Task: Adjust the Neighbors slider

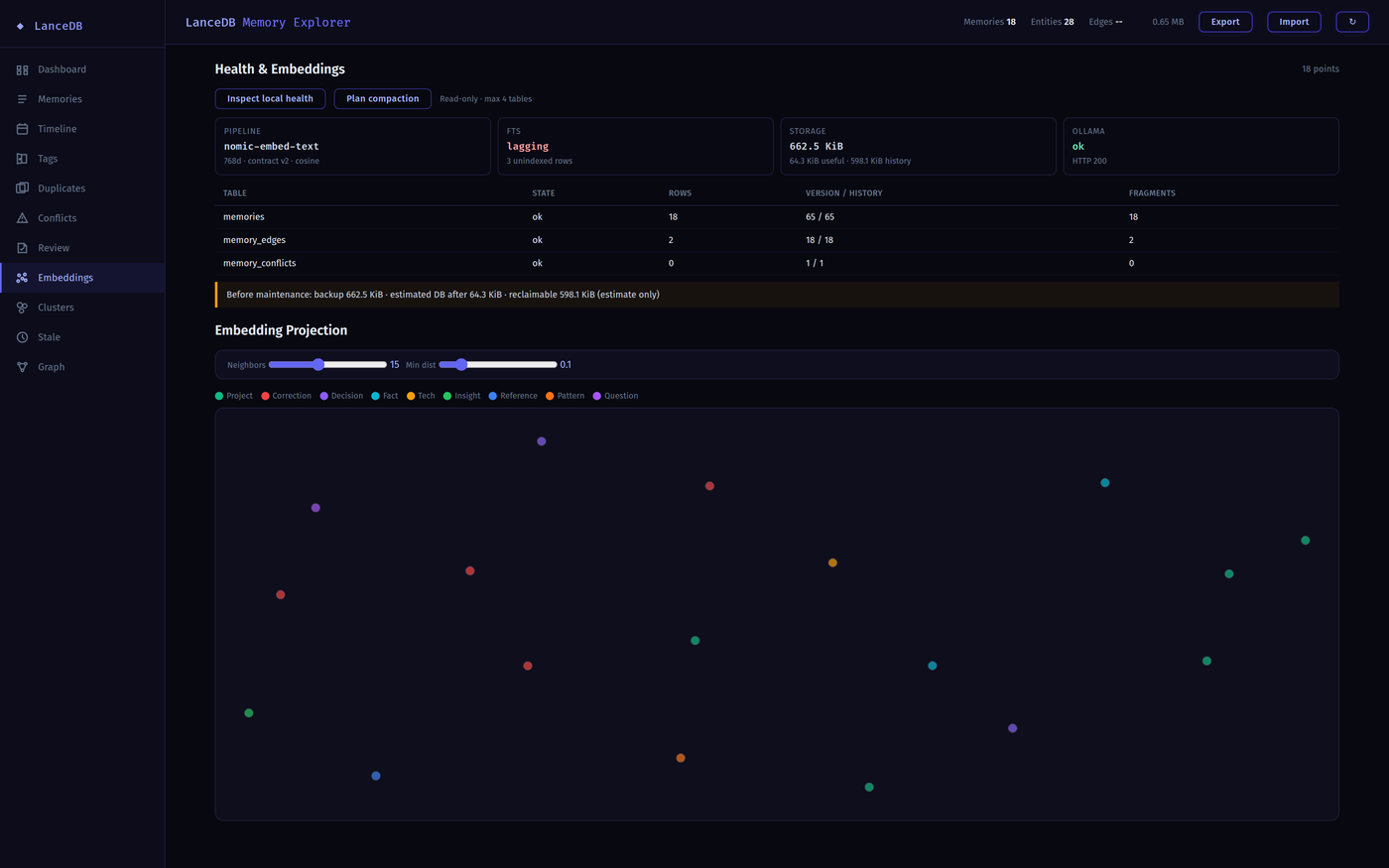Action: point(327,365)
